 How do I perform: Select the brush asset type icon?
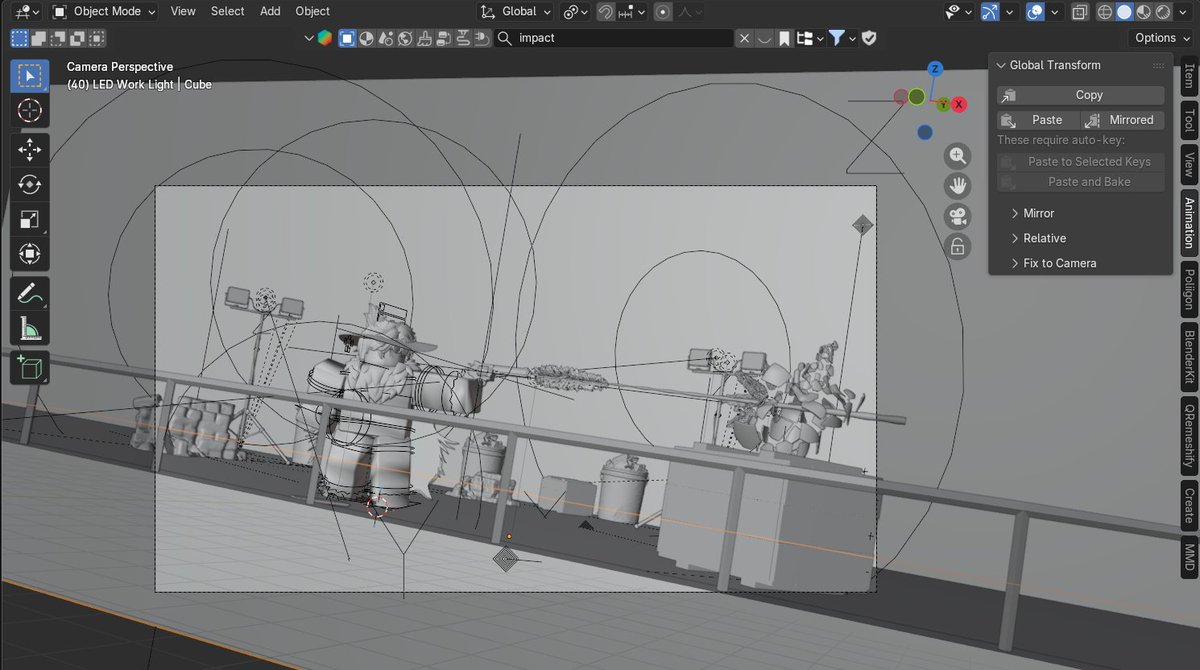point(424,38)
